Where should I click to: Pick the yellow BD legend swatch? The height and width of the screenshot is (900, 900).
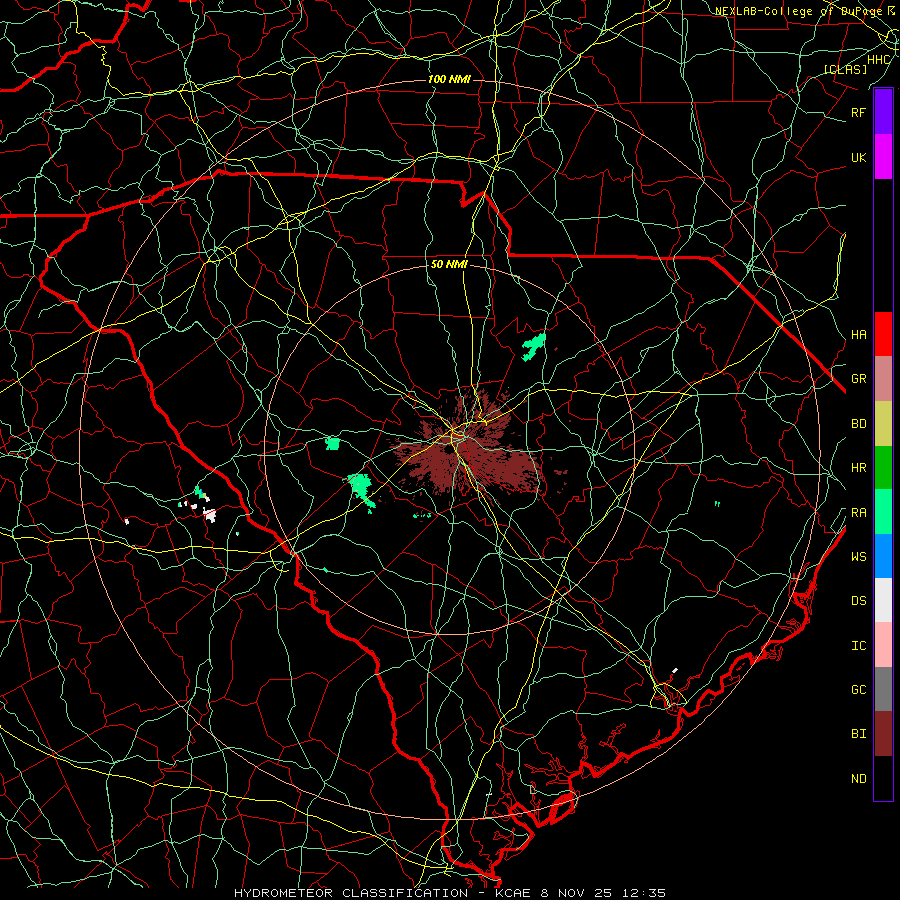click(x=883, y=424)
